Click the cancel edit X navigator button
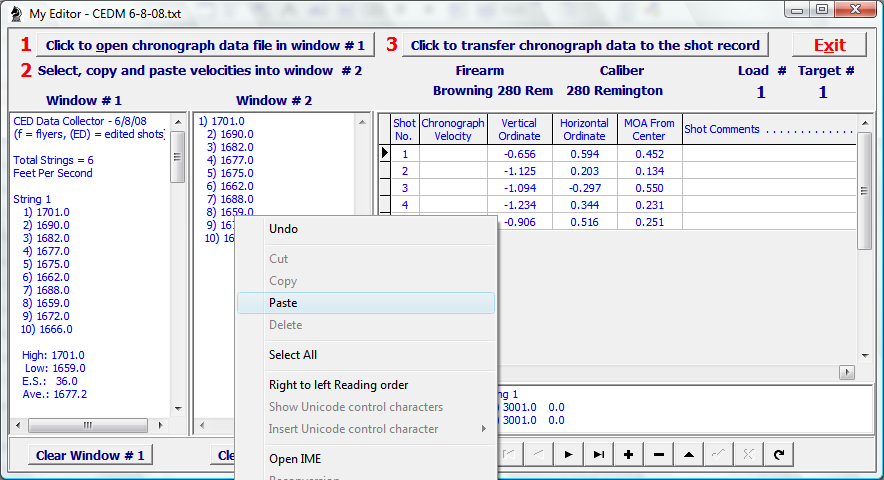Screen dimensions: 884x480 pos(749,455)
